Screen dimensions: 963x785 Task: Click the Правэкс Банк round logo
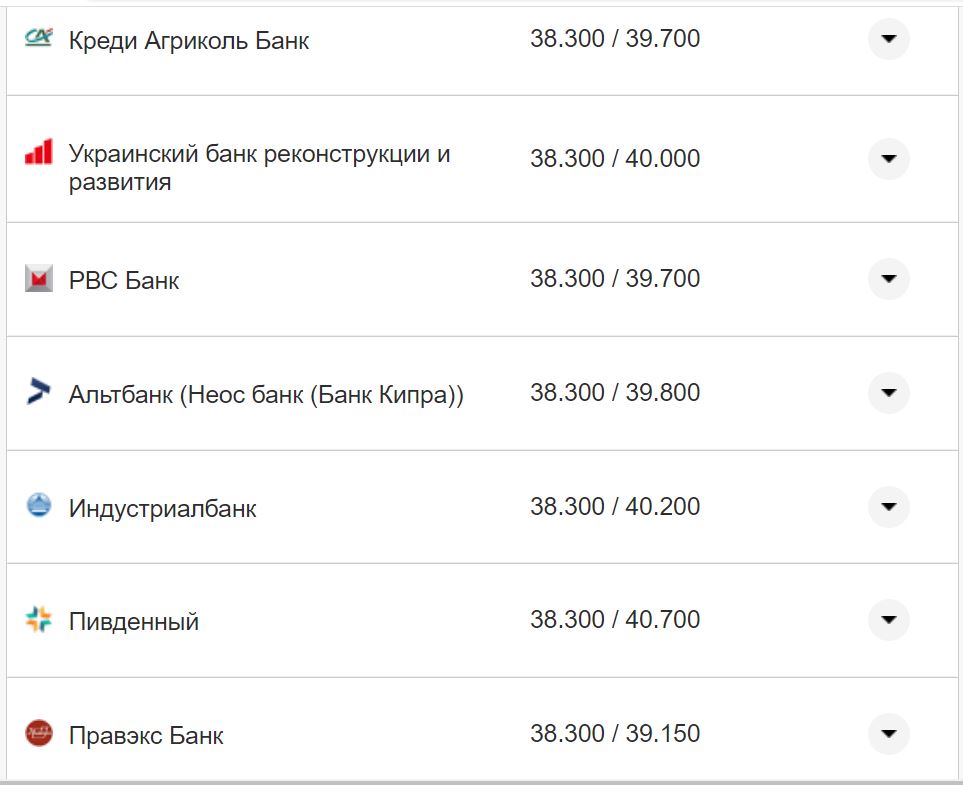coord(38,734)
